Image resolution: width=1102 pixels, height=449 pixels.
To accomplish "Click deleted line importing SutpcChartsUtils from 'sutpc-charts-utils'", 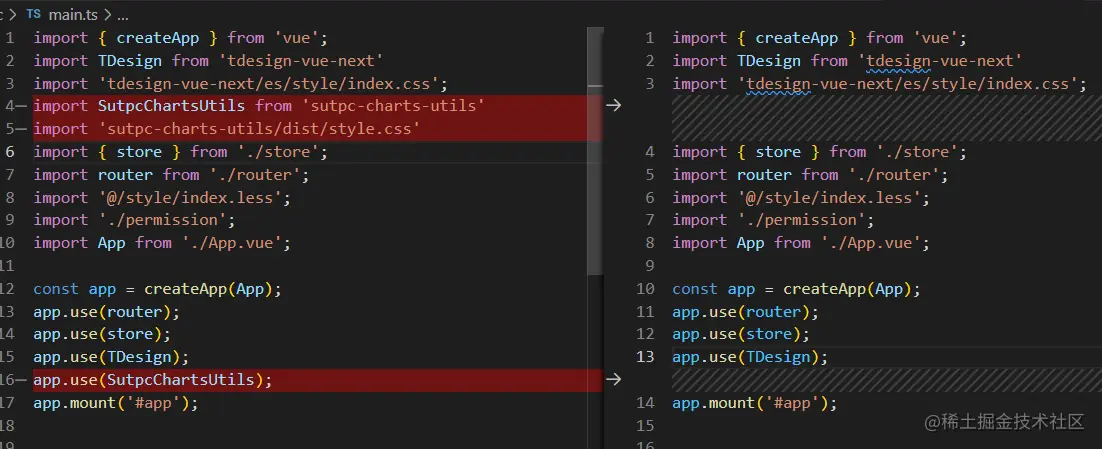I will click(x=259, y=106).
